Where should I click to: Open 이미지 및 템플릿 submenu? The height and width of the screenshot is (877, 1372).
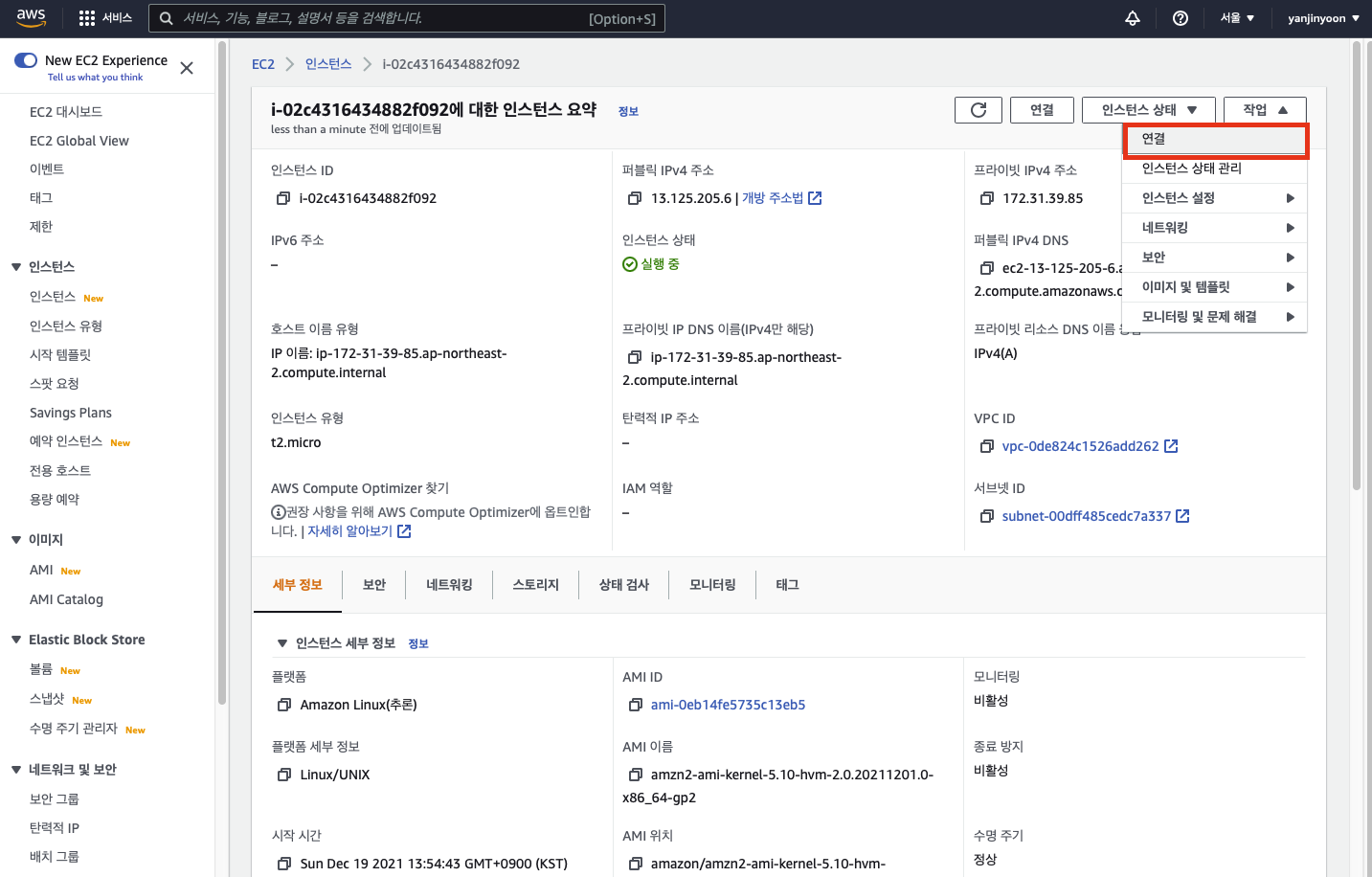click(x=1215, y=287)
